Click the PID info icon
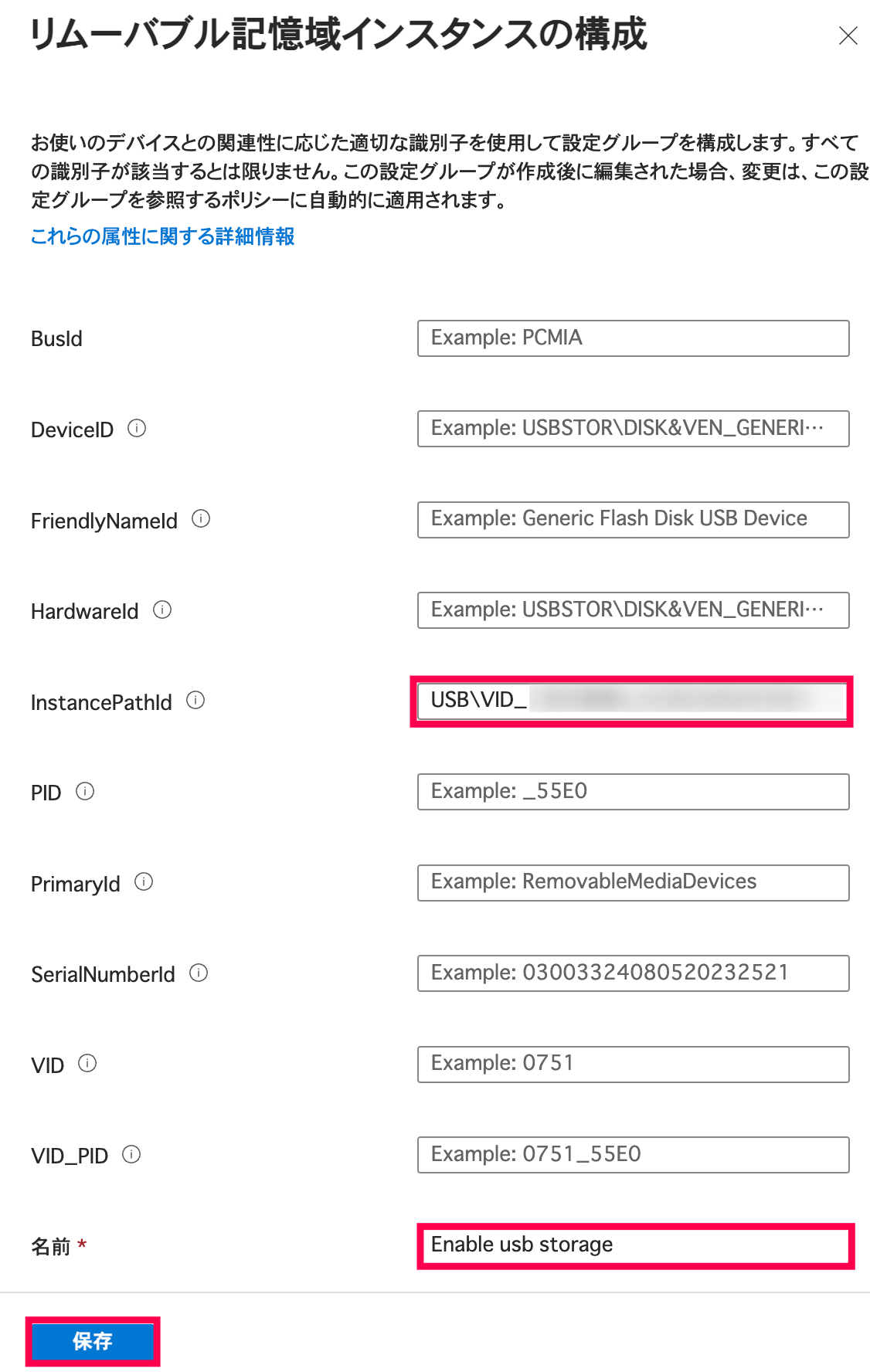This screenshot has height=1372, width=870. point(85,791)
